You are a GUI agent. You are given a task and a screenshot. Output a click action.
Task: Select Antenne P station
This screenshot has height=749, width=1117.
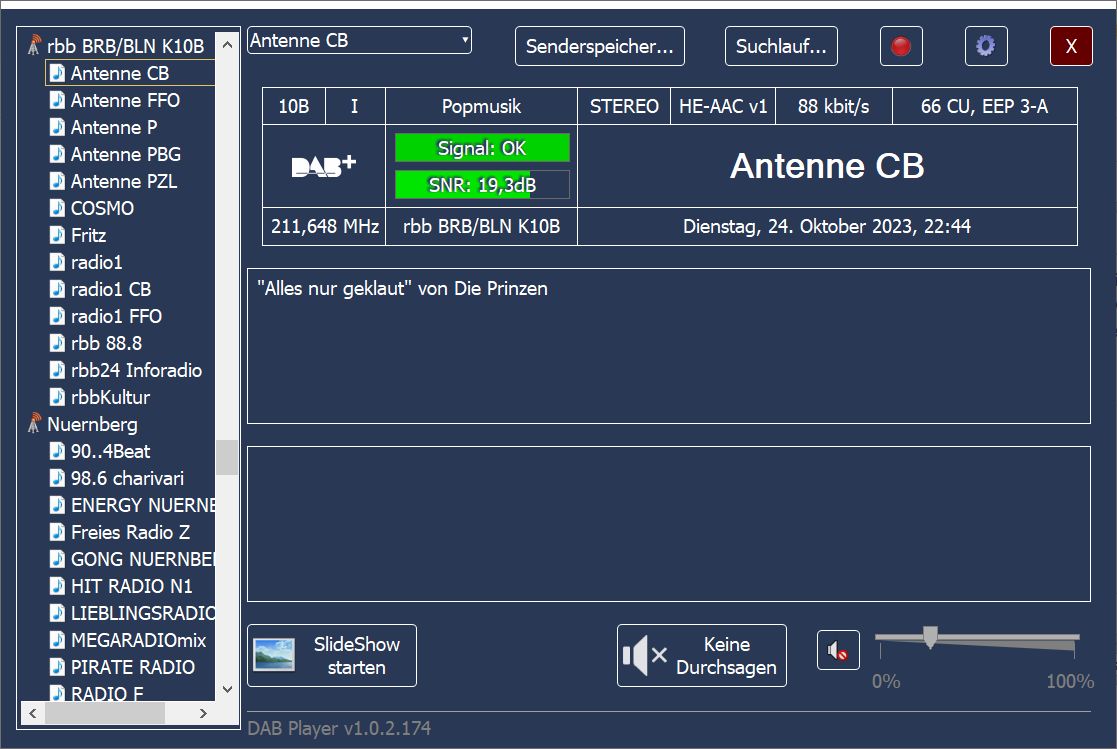click(x=114, y=128)
